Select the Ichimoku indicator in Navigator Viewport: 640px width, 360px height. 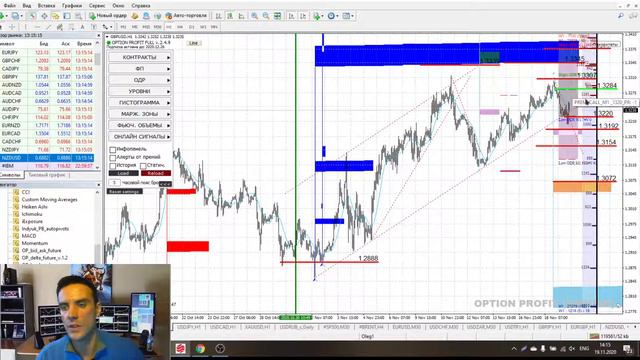32,214
